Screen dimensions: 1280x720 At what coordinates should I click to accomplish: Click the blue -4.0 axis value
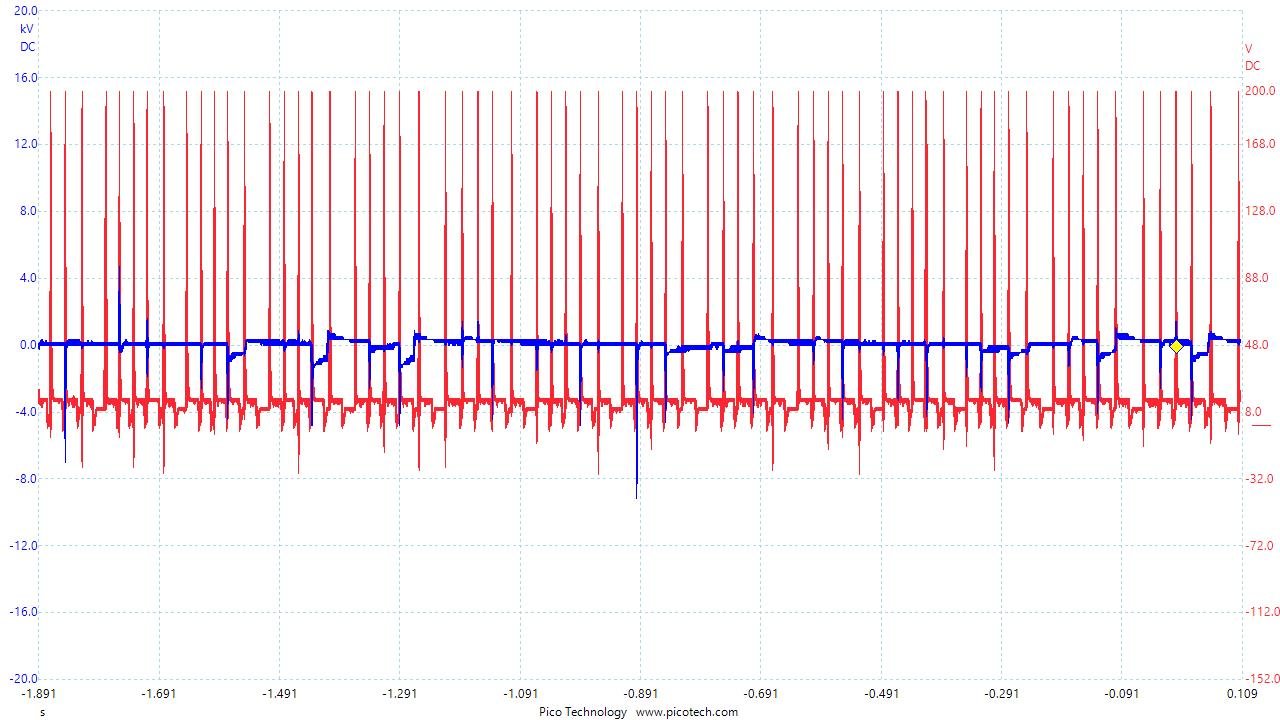coord(25,412)
